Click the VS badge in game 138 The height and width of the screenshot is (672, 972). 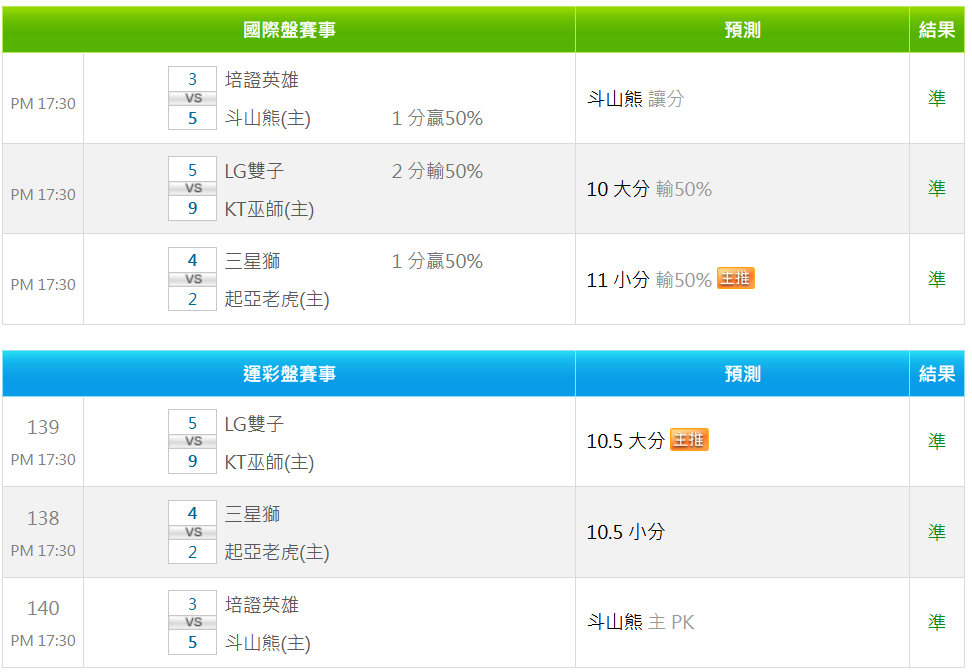tap(193, 532)
